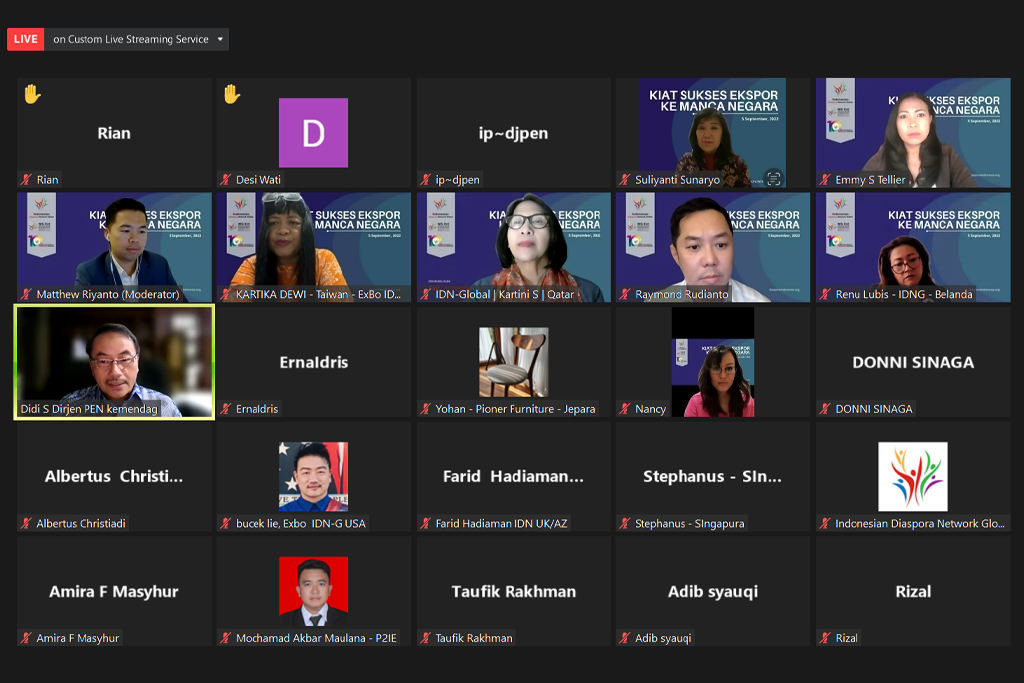Screen dimensions: 1024x683
Task: Click the chair picture on Yohan's tile
Action: coord(513,362)
